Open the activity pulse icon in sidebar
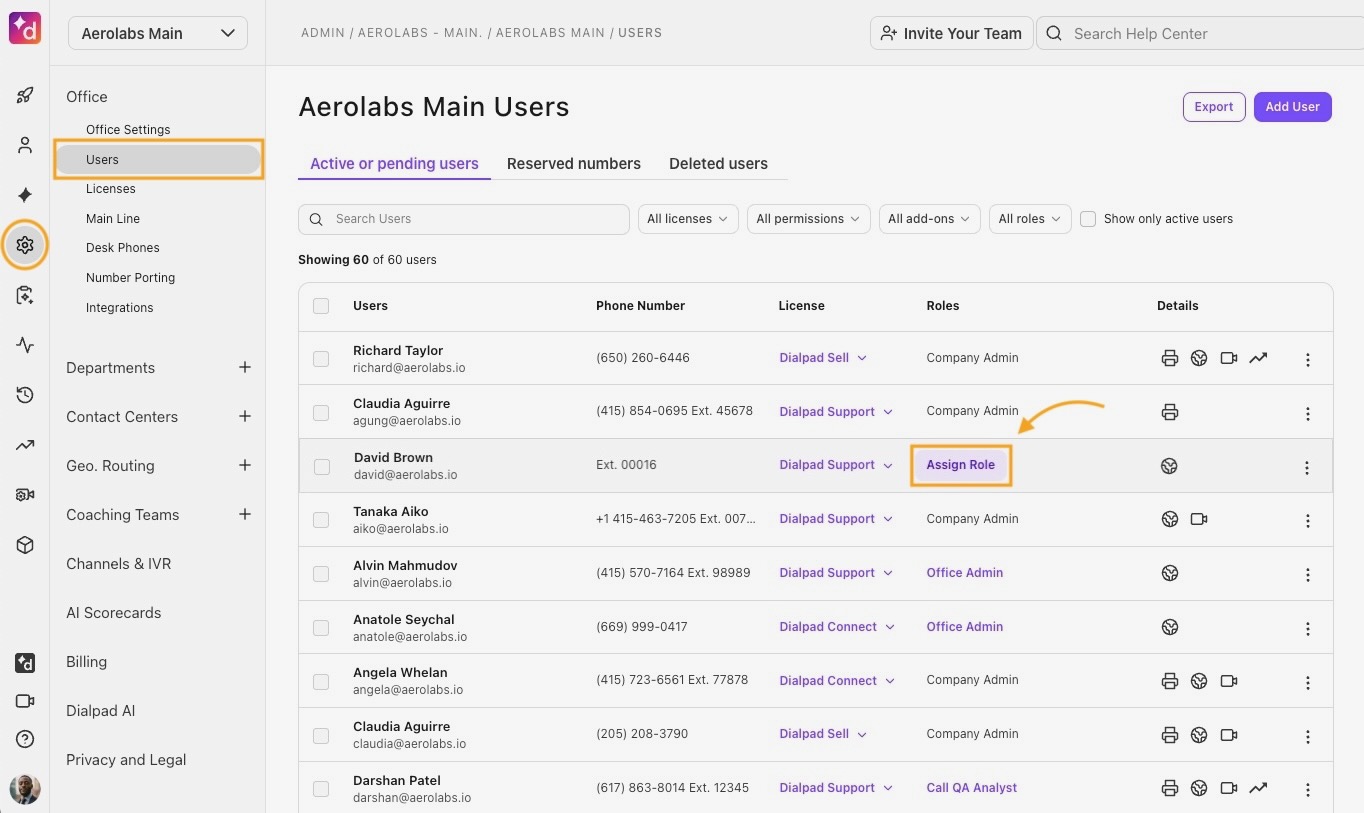The height and width of the screenshot is (813, 1364). coord(25,346)
